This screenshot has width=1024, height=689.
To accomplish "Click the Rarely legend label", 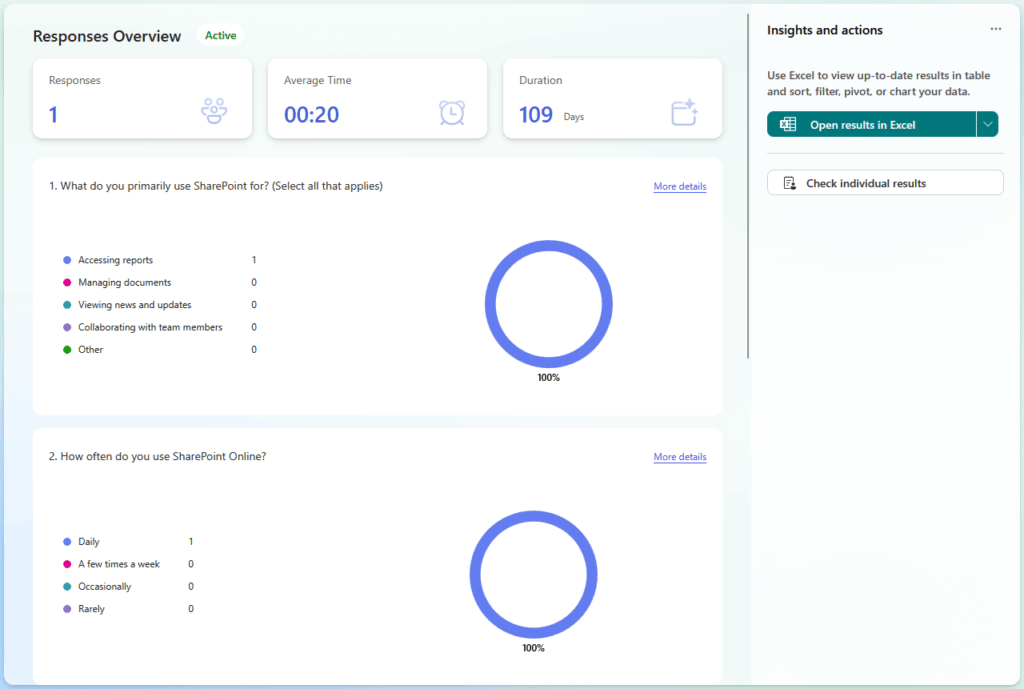I will click(91, 609).
